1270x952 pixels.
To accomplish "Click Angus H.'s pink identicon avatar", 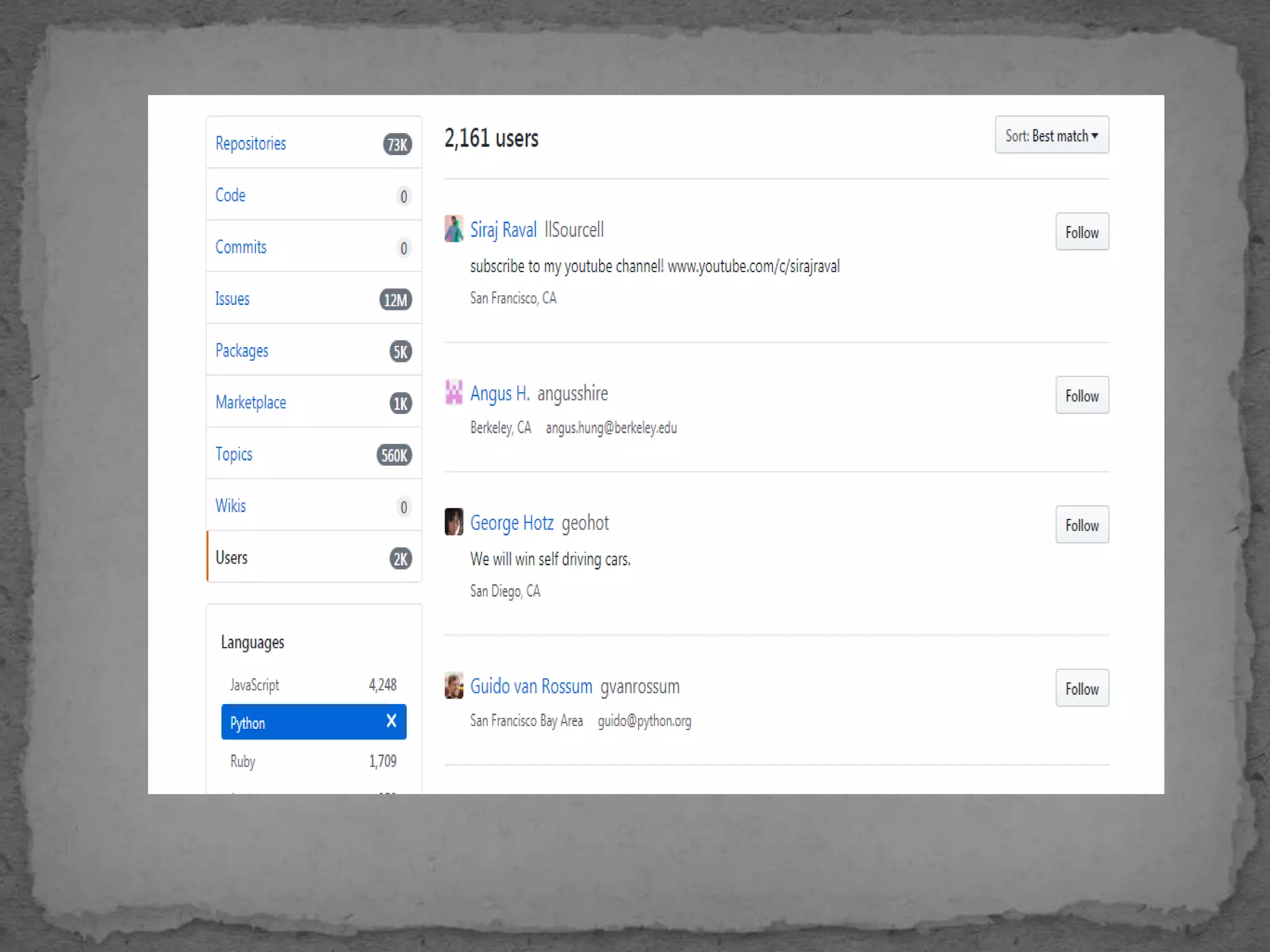I will point(453,392).
